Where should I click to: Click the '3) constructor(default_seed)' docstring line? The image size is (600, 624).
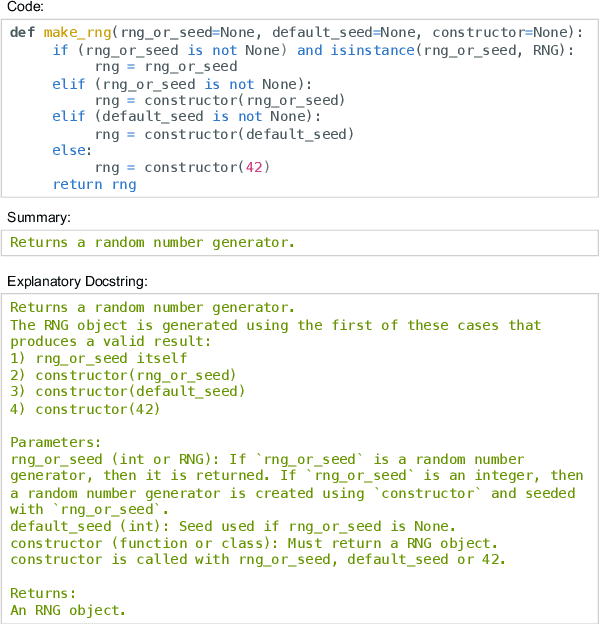(x=127, y=391)
